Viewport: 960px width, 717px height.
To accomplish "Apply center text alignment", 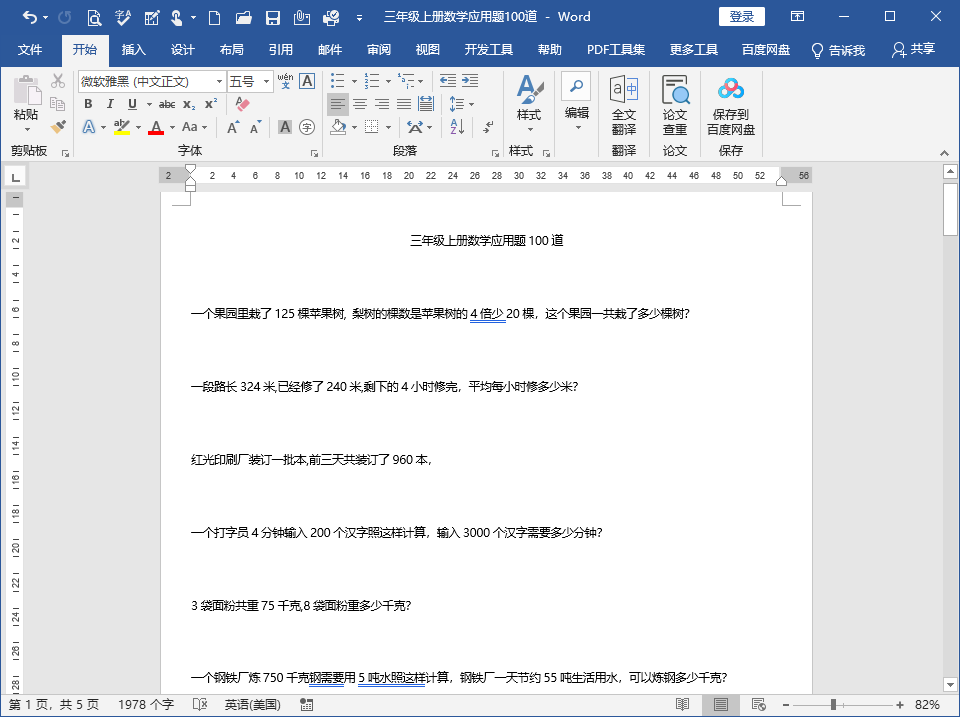I will pos(360,104).
